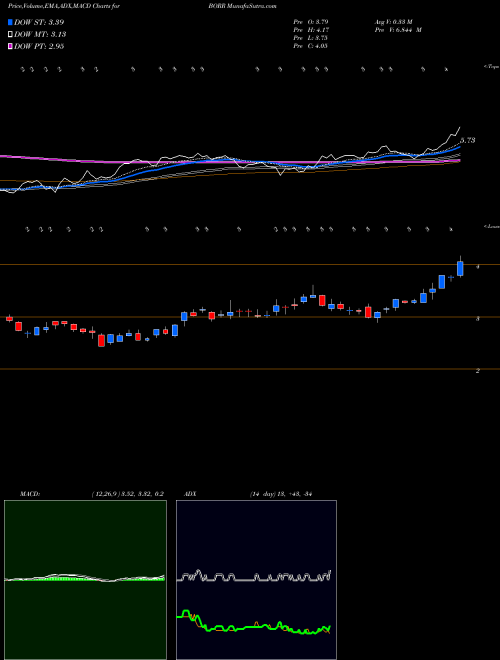Click the blue DOW ST legend swatch
500x660 pixels.
point(10,22)
